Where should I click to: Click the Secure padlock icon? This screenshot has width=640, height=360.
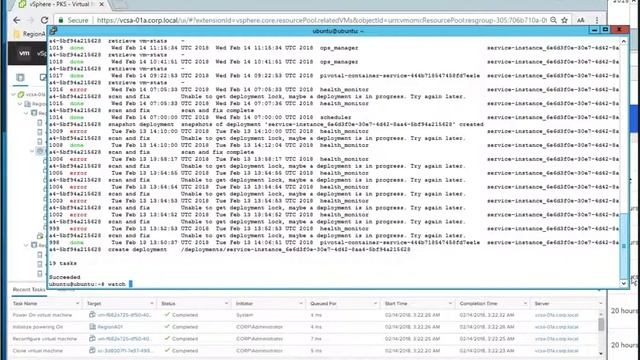click(61, 20)
